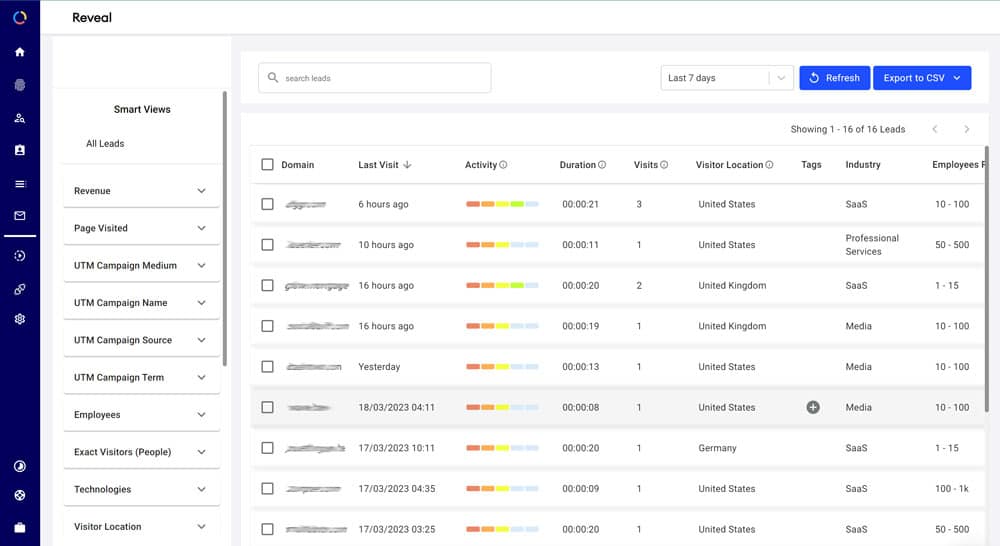Open the settings gear in sidebar

[19, 319]
